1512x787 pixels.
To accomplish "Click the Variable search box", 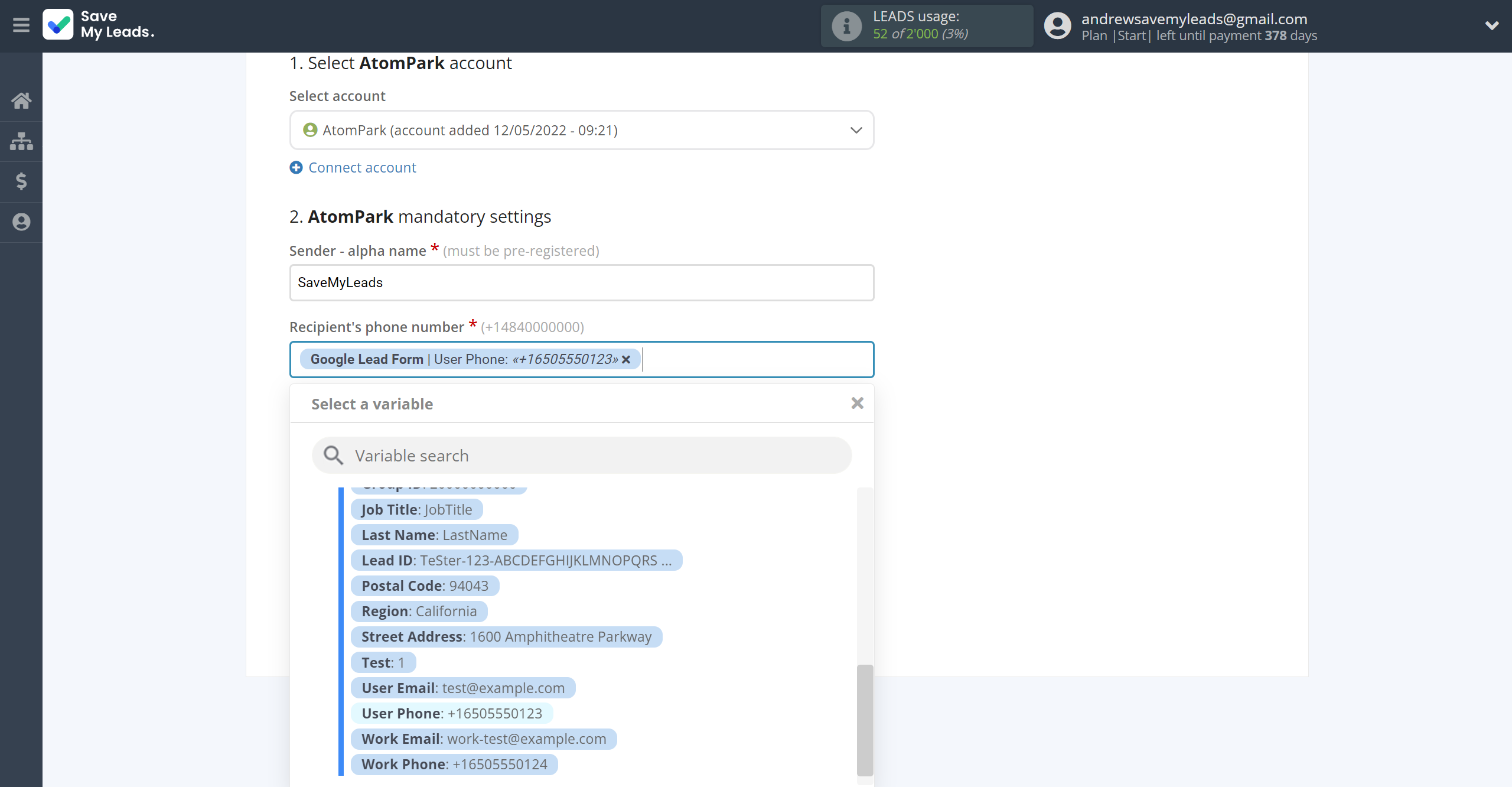I will pyautogui.click(x=582, y=456).
